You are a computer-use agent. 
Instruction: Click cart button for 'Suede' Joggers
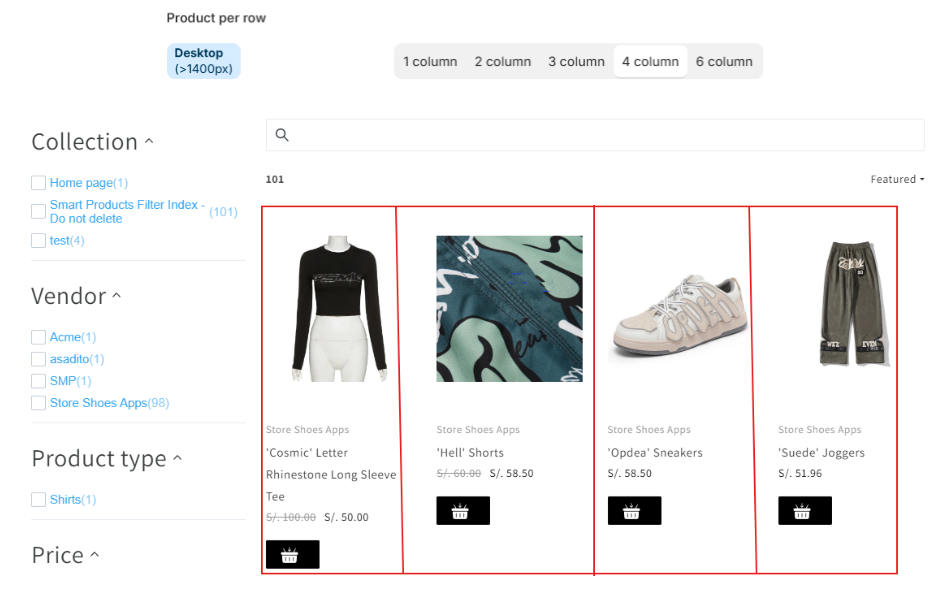804,511
